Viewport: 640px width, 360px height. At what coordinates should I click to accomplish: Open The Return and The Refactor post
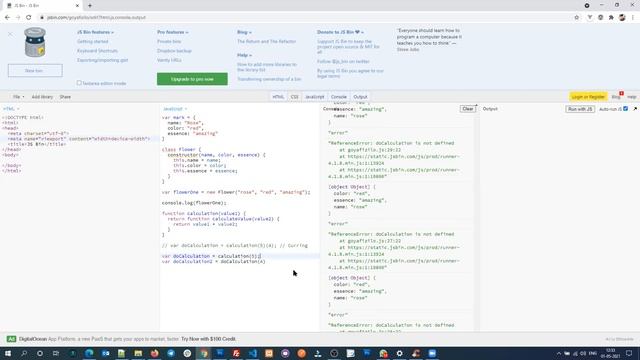(267, 42)
